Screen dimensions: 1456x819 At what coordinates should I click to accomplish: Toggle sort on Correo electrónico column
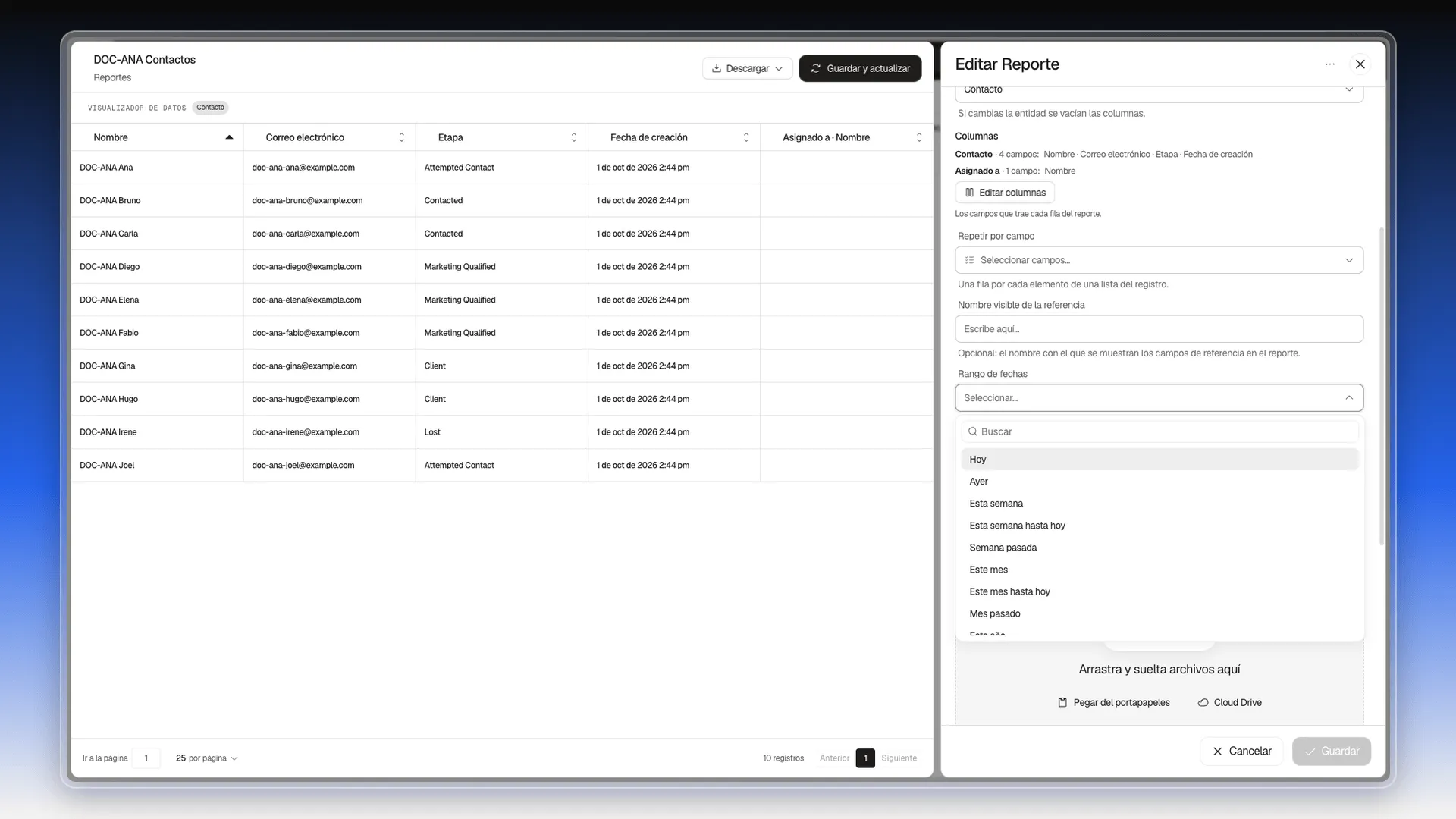coord(401,137)
